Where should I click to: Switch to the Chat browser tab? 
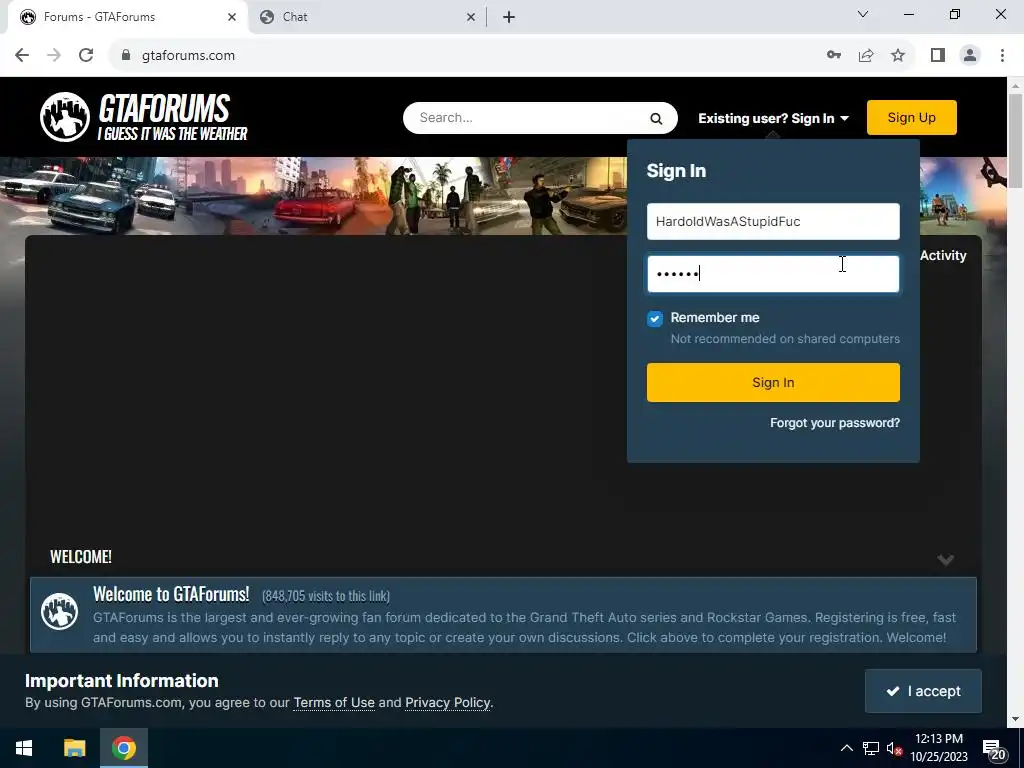click(367, 17)
